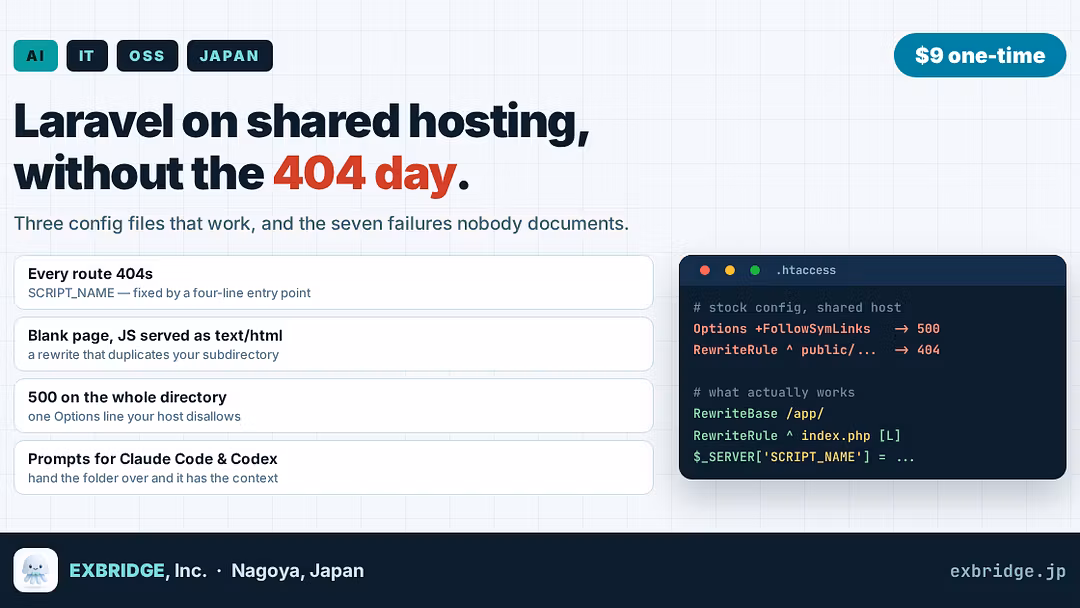The image size is (1080, 608).
Task: Open the '500 on the whole directory' card
Action: click(333, 406)
